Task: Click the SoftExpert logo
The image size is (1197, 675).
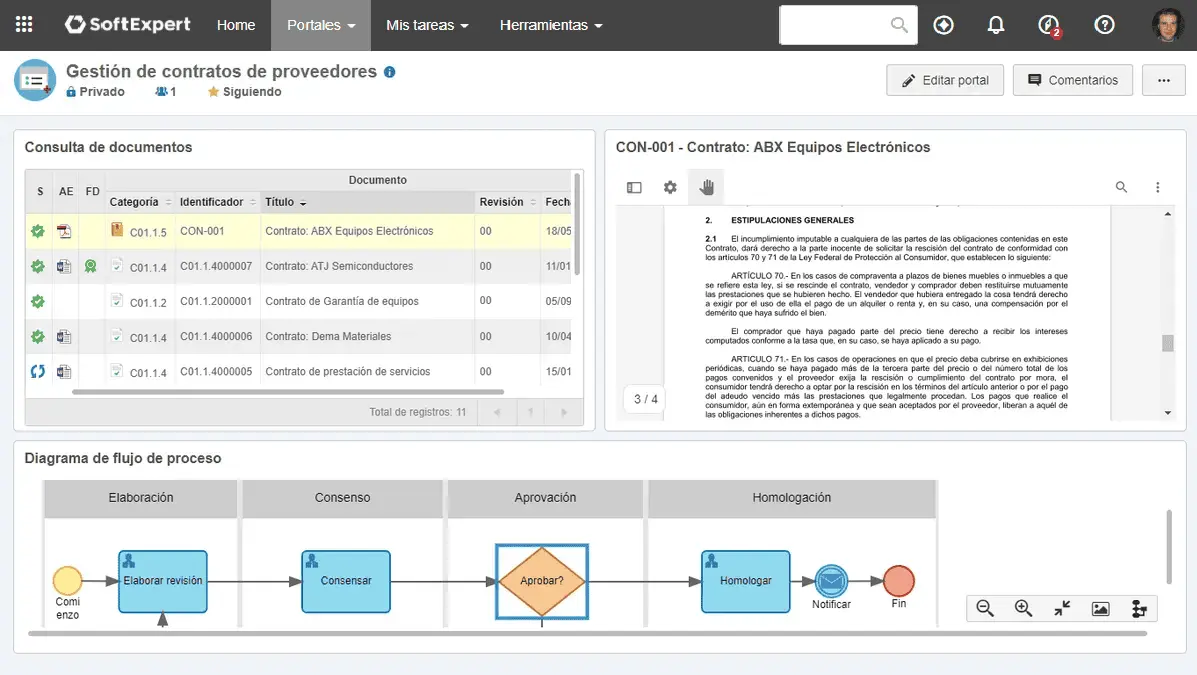Action: point(127,24)
